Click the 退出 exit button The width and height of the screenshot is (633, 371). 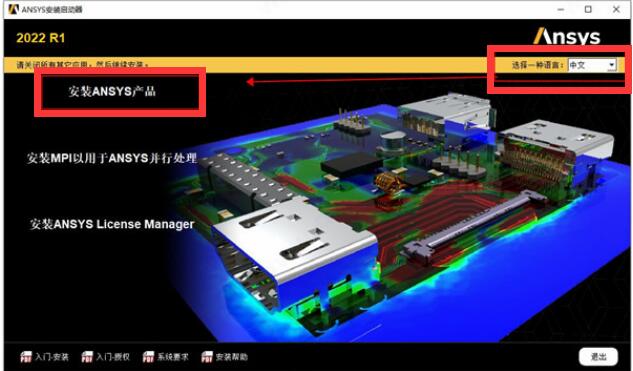[x=598, y=357]
